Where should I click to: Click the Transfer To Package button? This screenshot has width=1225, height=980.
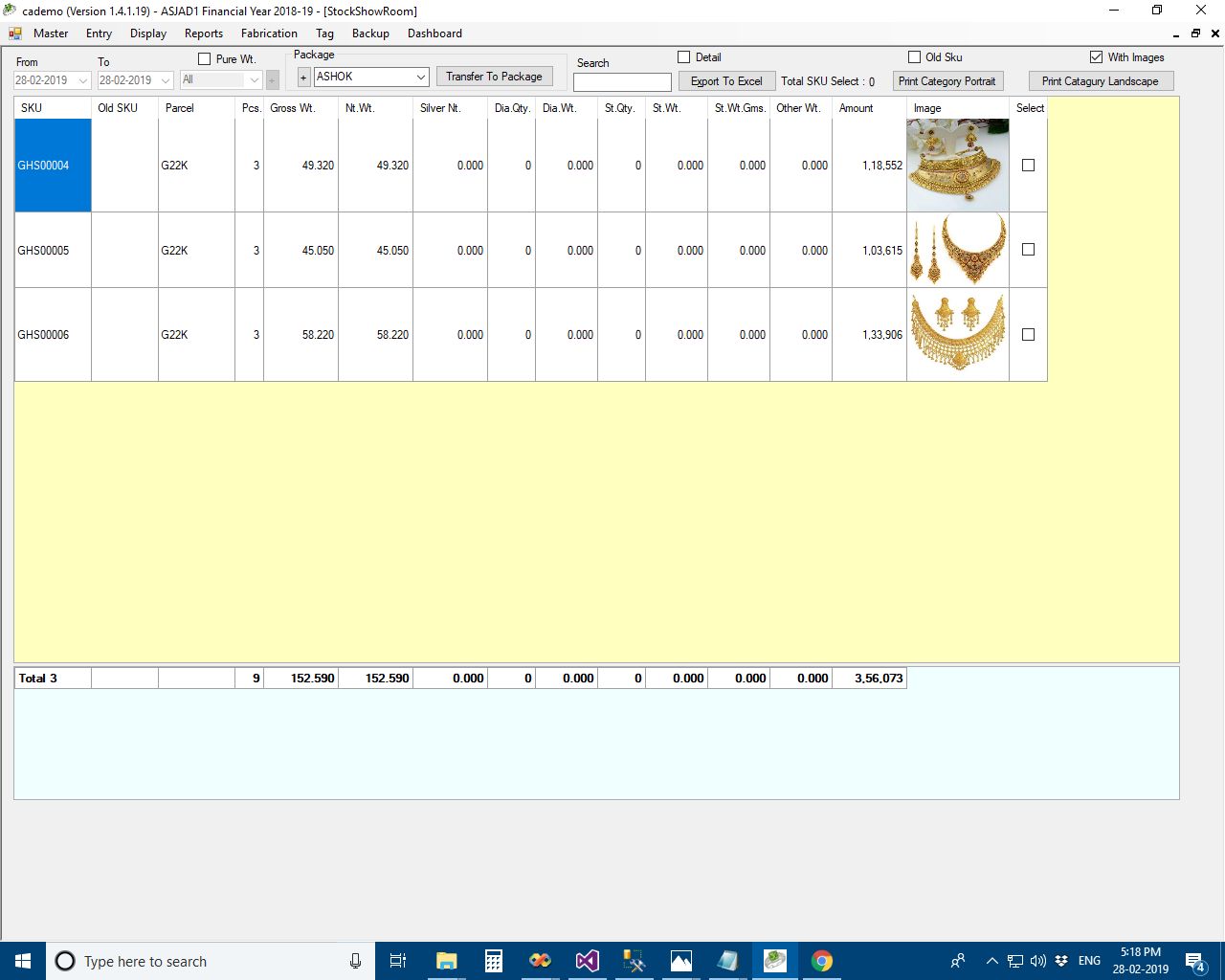tap(494, 77)
